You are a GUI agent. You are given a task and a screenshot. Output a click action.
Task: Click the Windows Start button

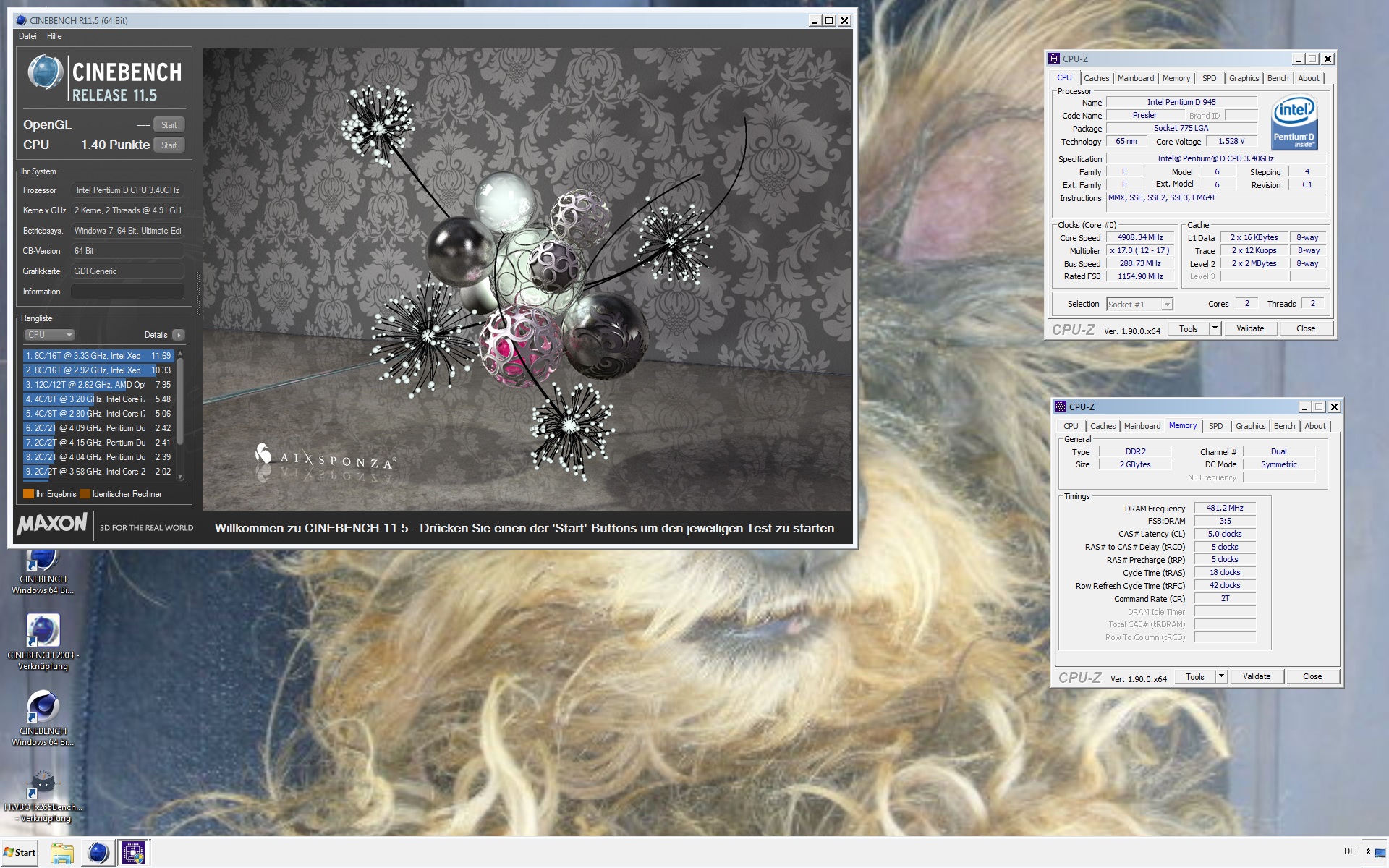click(20, 852)
